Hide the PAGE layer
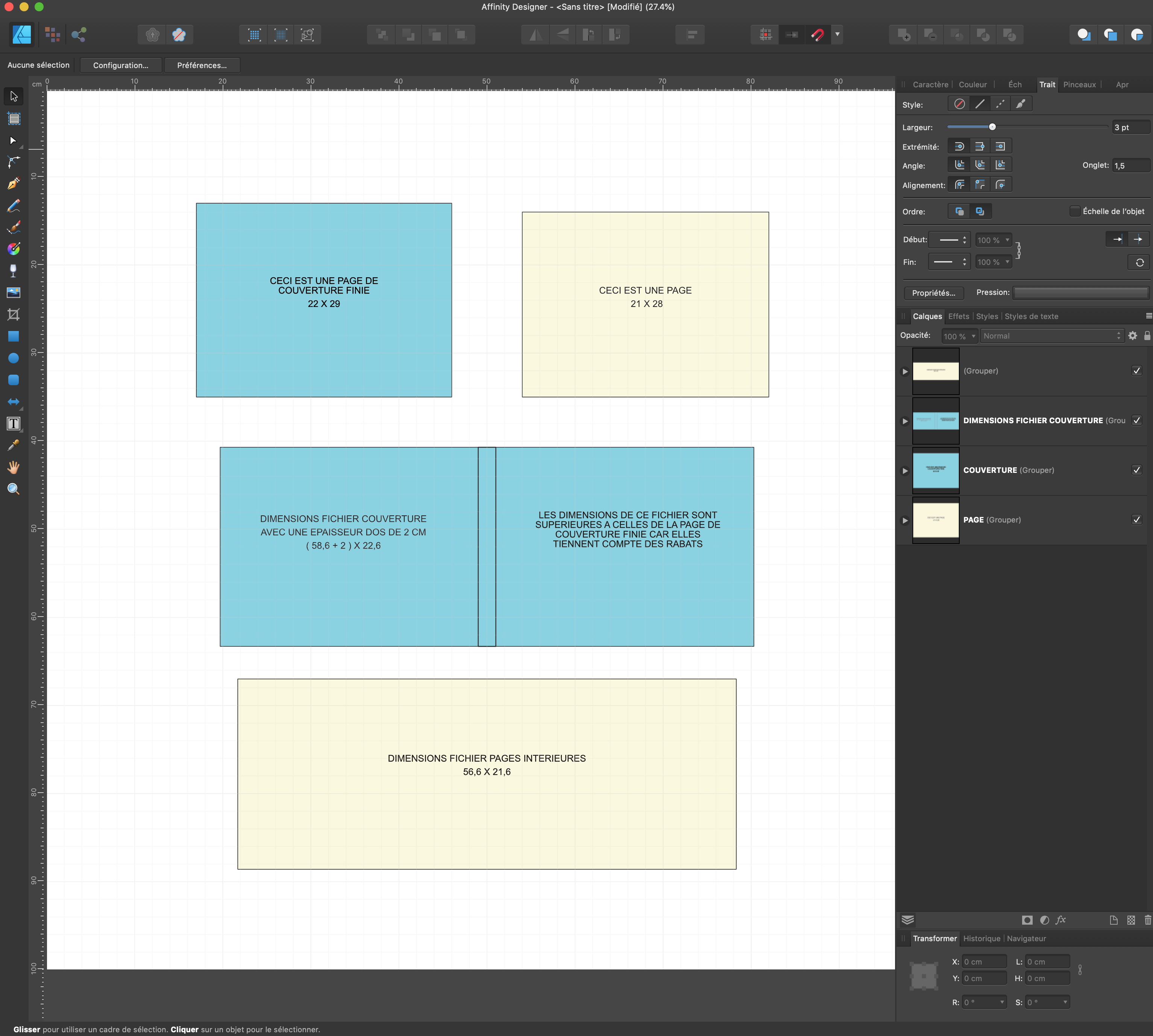This screenshot has height=1036, width=1153. [1136, 520]
